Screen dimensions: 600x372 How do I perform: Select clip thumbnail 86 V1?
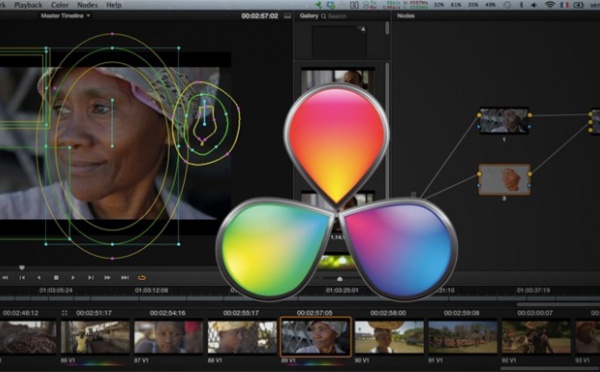[x=95, y=337]
